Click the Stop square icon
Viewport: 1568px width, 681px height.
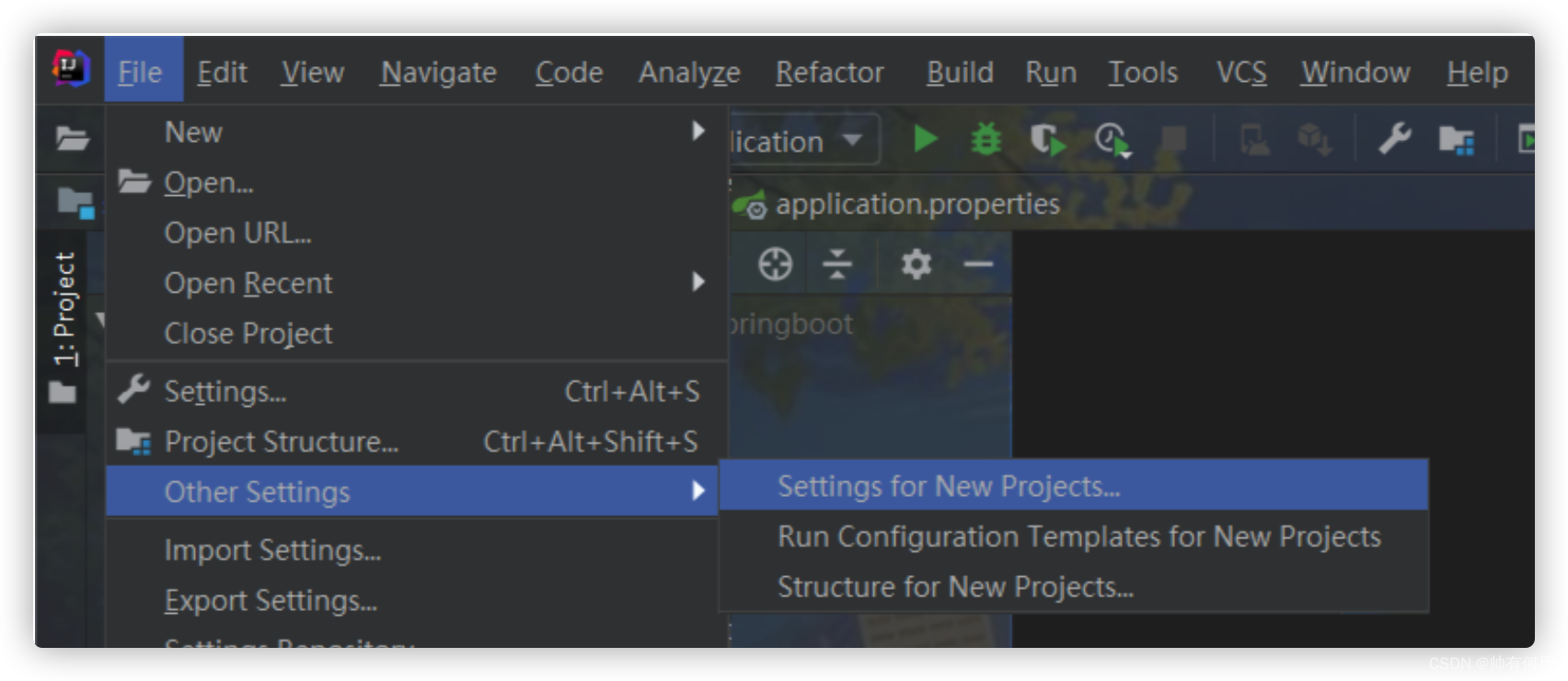(1173, 140)
